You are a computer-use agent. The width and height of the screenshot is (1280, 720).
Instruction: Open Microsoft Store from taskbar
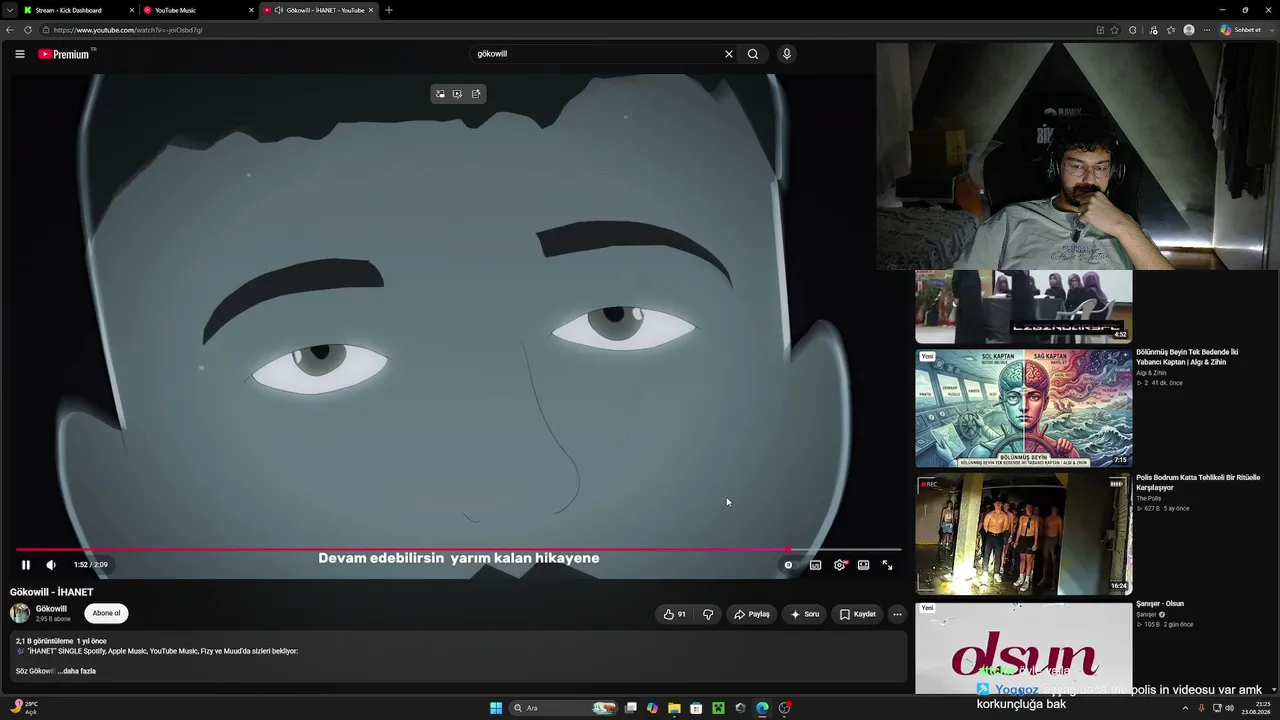[696, 708]
